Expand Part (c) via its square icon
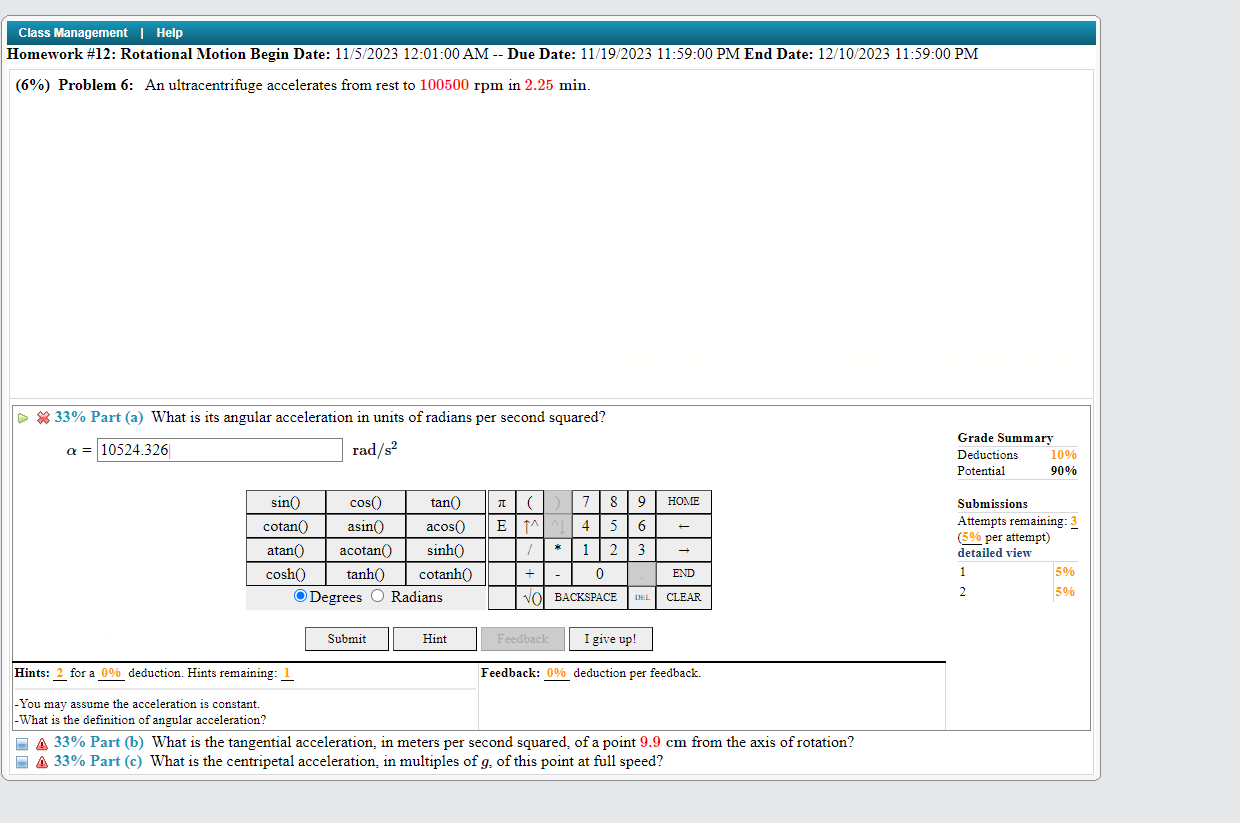This screenshot has width=1240, height=823. pyautogui.click(x=21, y=761)
